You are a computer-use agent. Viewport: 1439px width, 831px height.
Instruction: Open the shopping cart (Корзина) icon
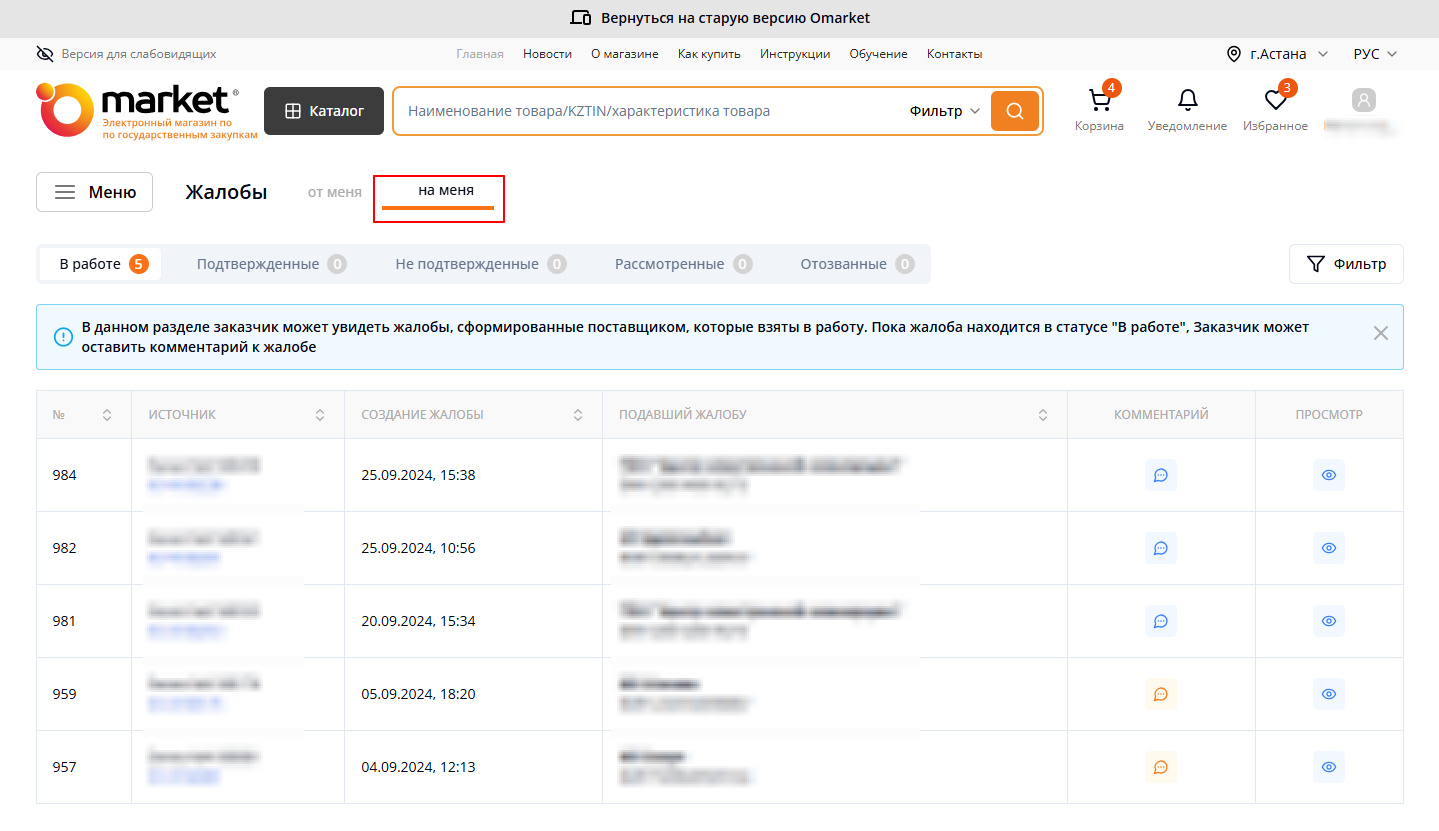pos(1099,102)
